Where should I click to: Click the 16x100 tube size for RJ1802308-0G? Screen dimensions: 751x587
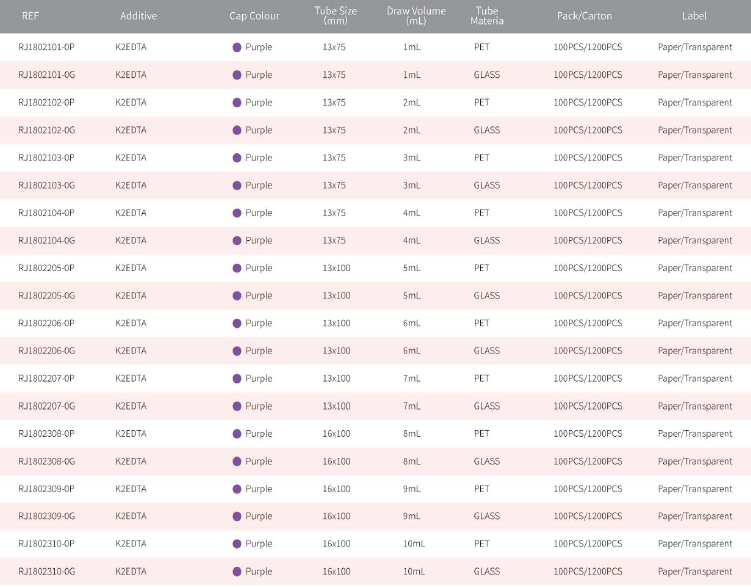[x=336, y=462]
